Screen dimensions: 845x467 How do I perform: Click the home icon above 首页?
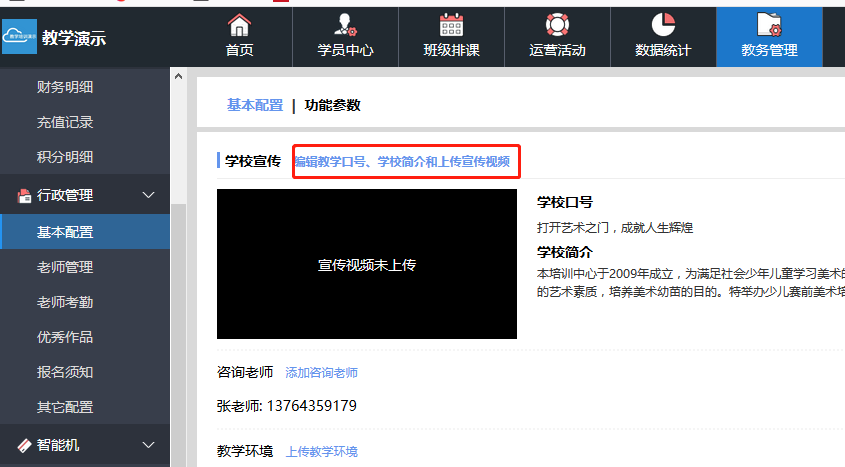(x=239, y=25)
